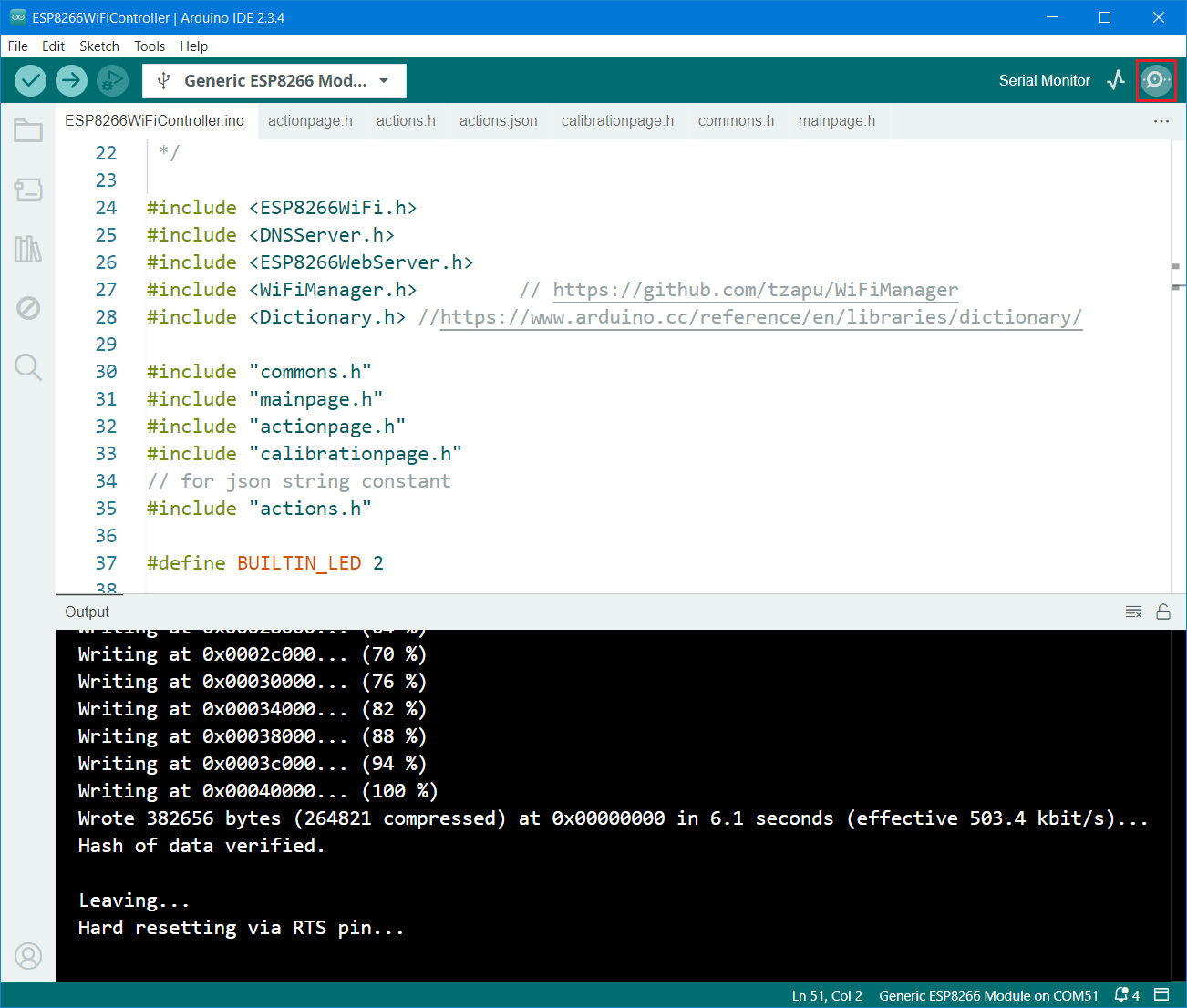This screenshot has height=1008, width=1187.
Task: Open the Boards Manager sidebar icon
Action: (28, 190)
